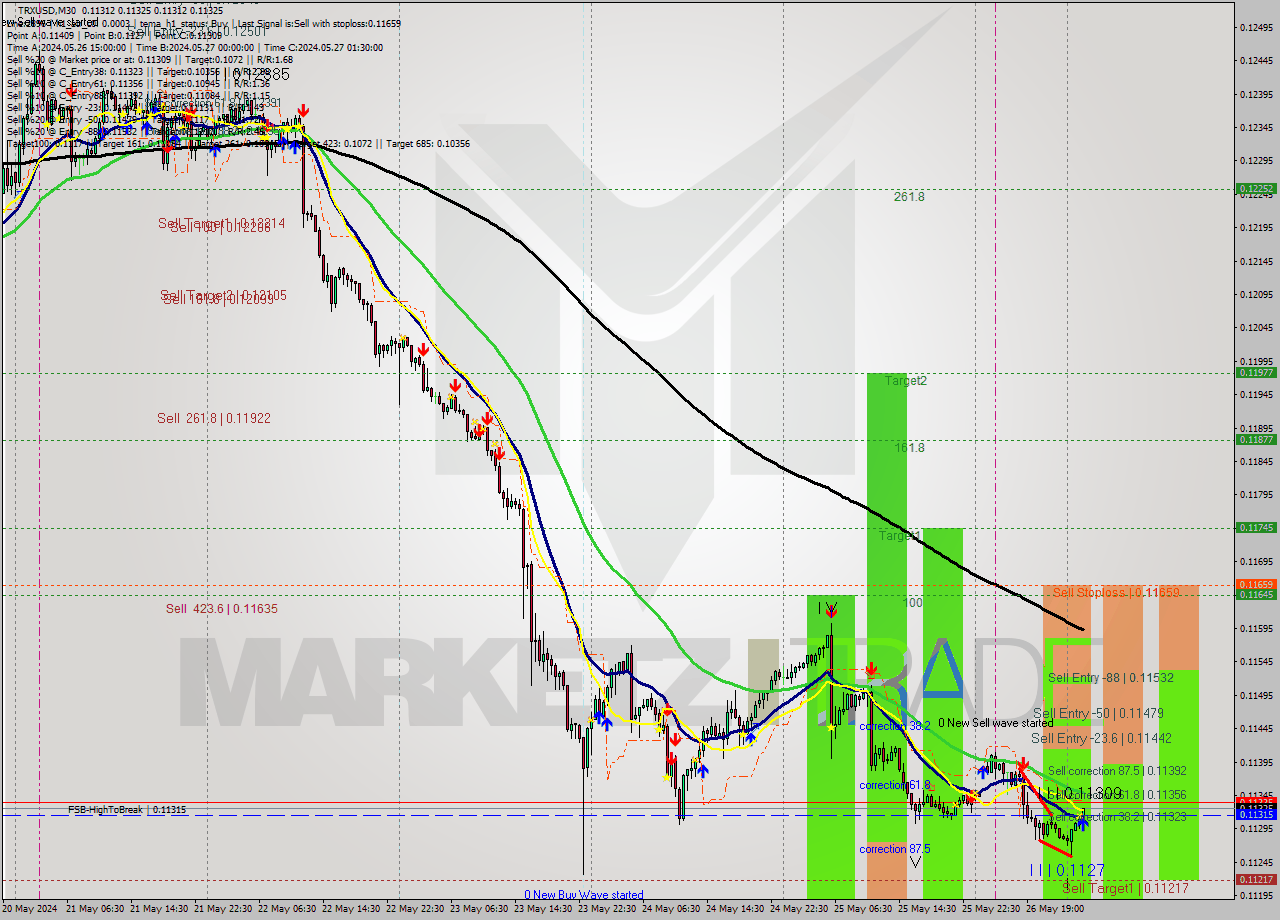Click green price tag 0.12252 on axis
Image resolution: width=1280 pixels, height=920 pixels.
point(1256,188)
